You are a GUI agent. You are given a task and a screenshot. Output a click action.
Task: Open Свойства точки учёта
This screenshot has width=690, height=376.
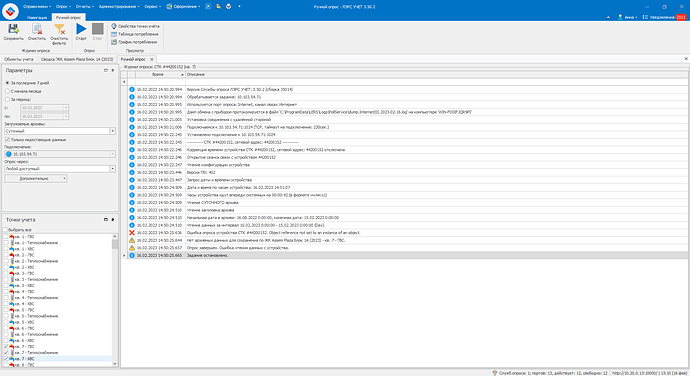[x=135, y=26]
